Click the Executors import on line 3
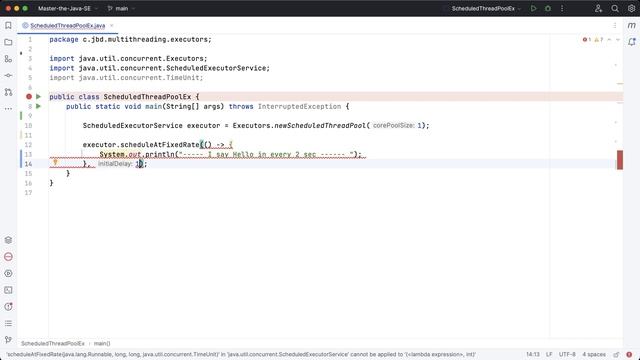 (128, 58)
